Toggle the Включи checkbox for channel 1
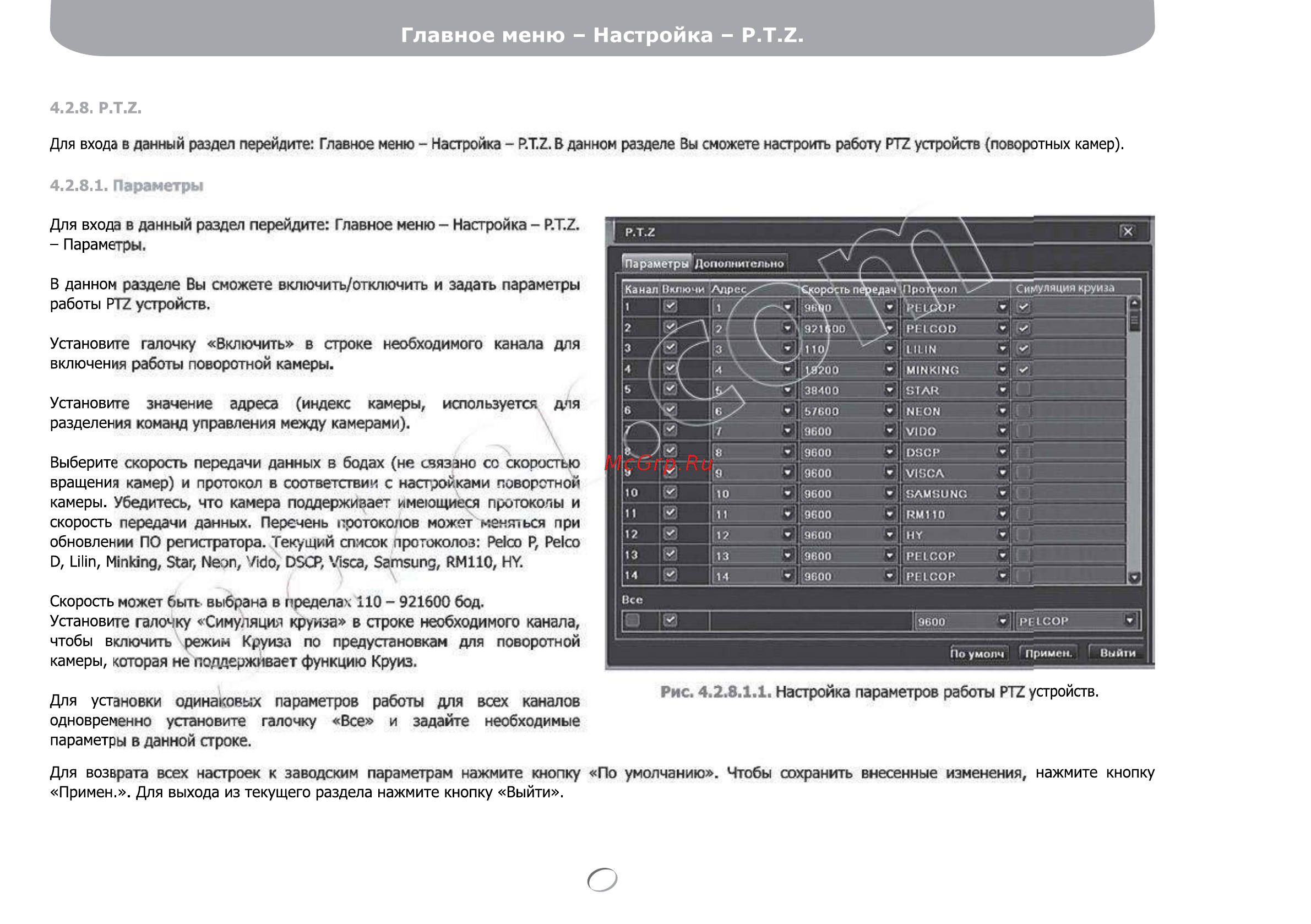 pos(670,307)
